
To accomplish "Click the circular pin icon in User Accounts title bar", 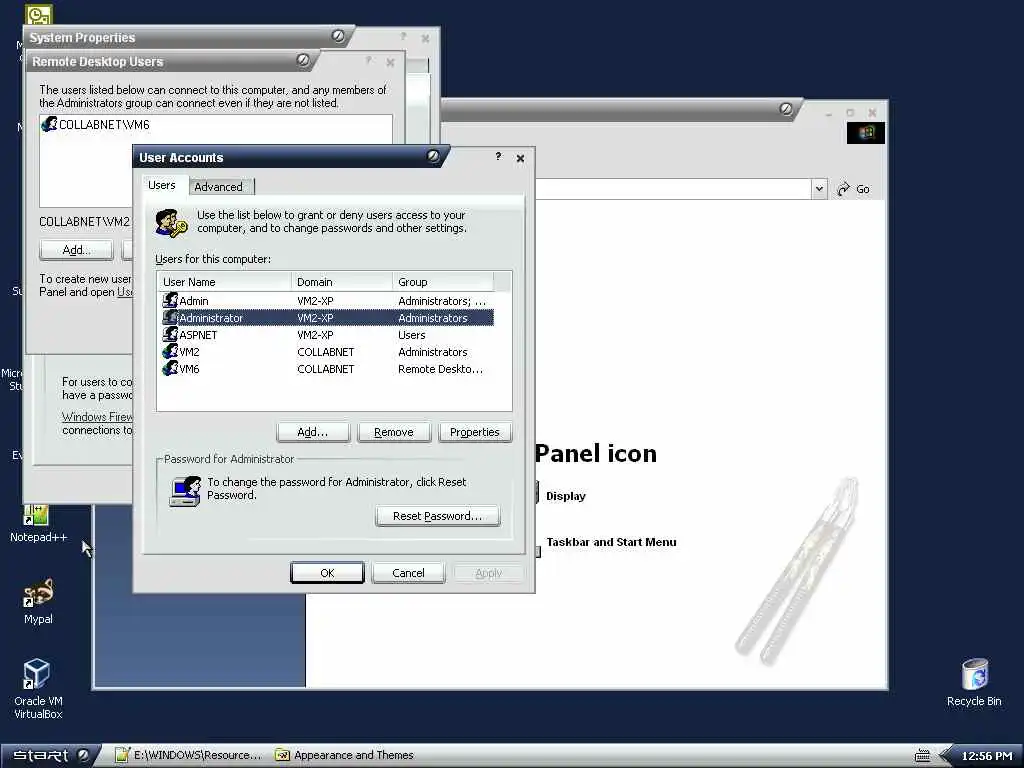I will [x=433, y=156].
